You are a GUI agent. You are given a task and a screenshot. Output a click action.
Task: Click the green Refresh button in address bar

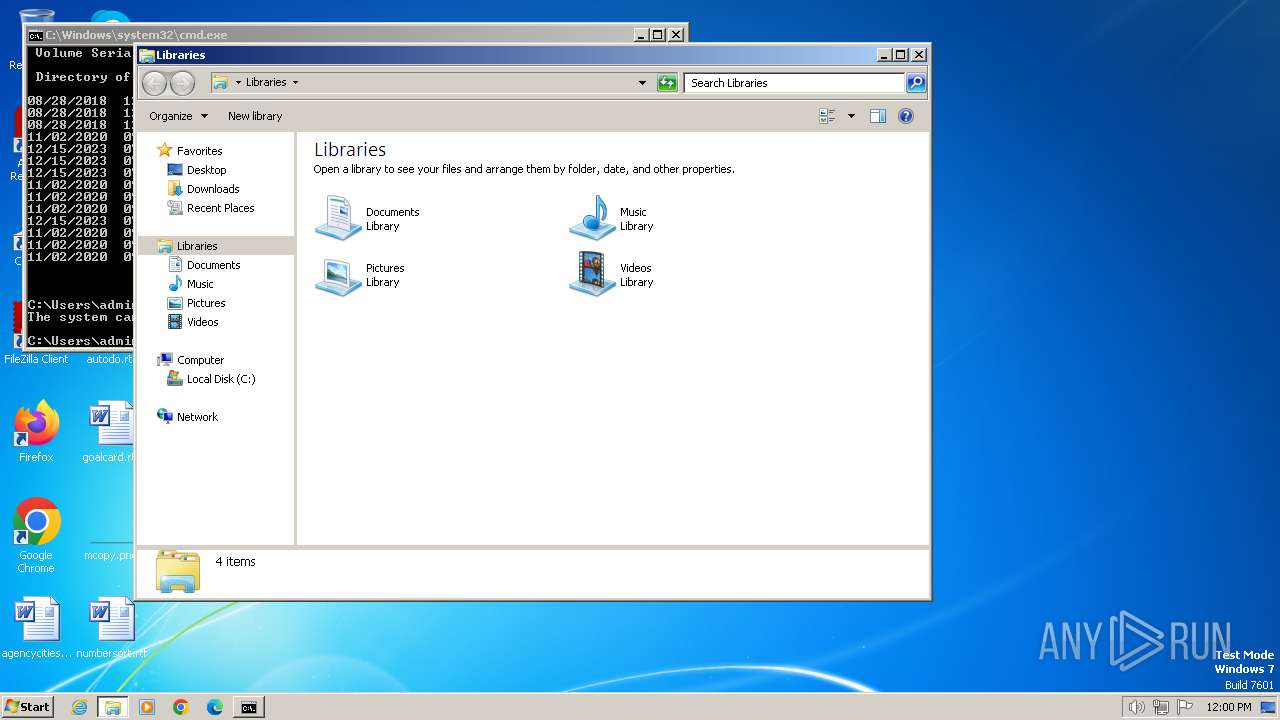[667, 83]
